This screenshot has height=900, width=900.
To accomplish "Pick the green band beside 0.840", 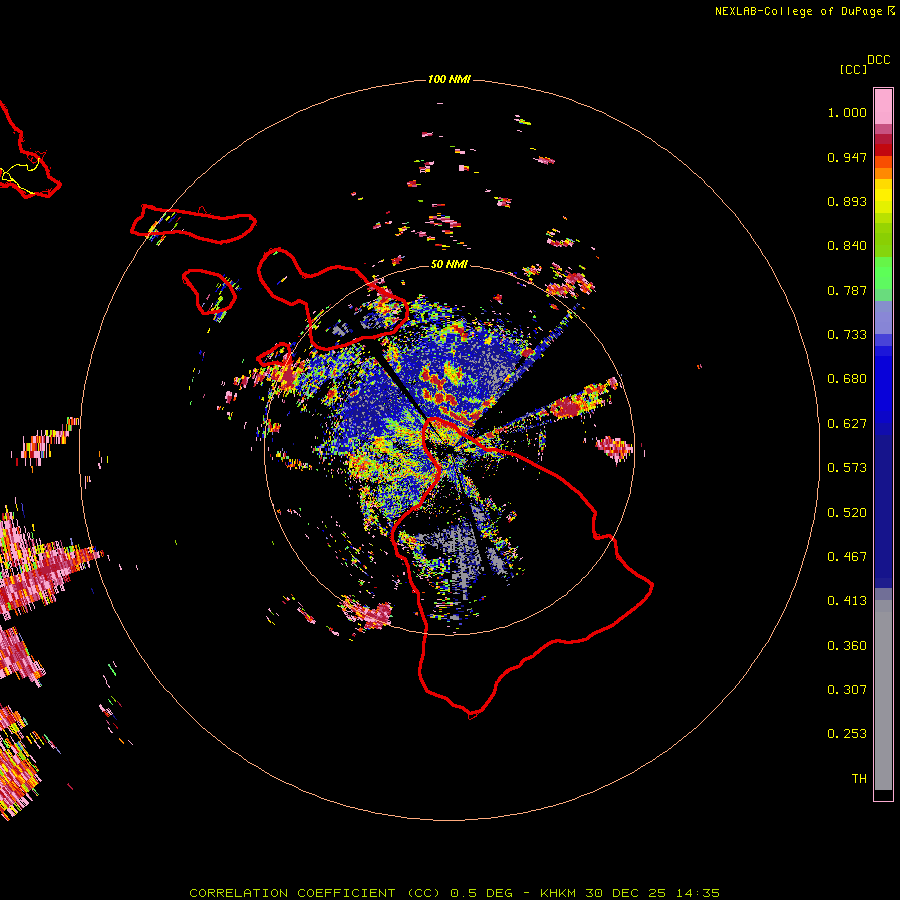I will click(883, 246).
